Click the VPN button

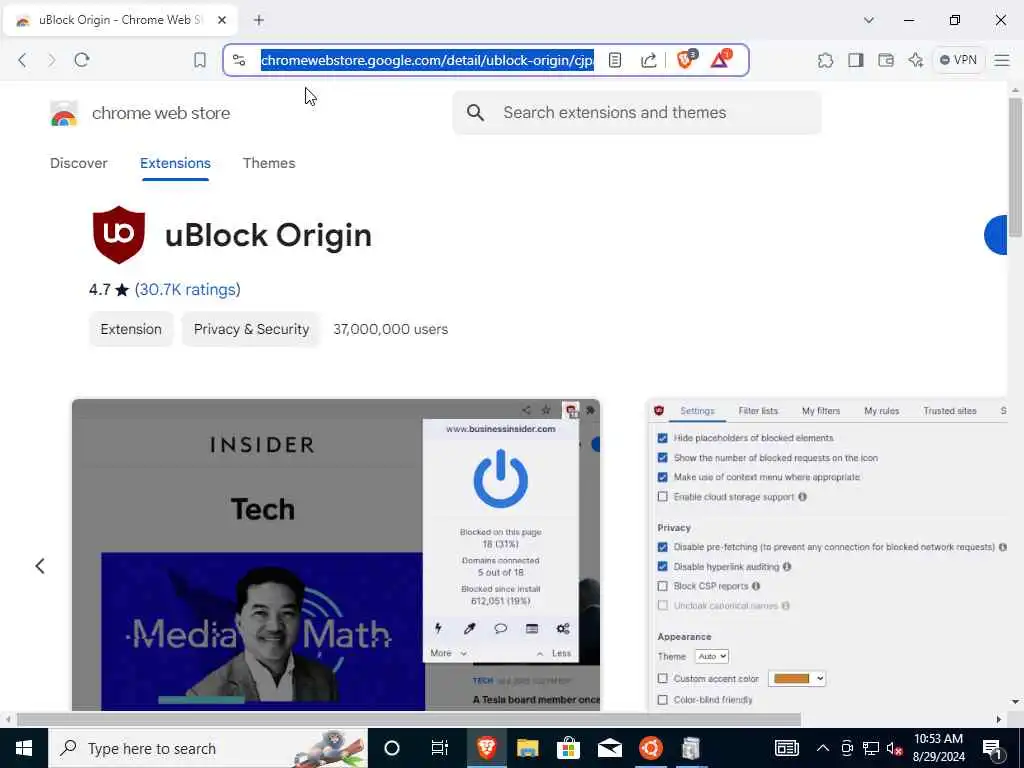click(x=958, y=60)
